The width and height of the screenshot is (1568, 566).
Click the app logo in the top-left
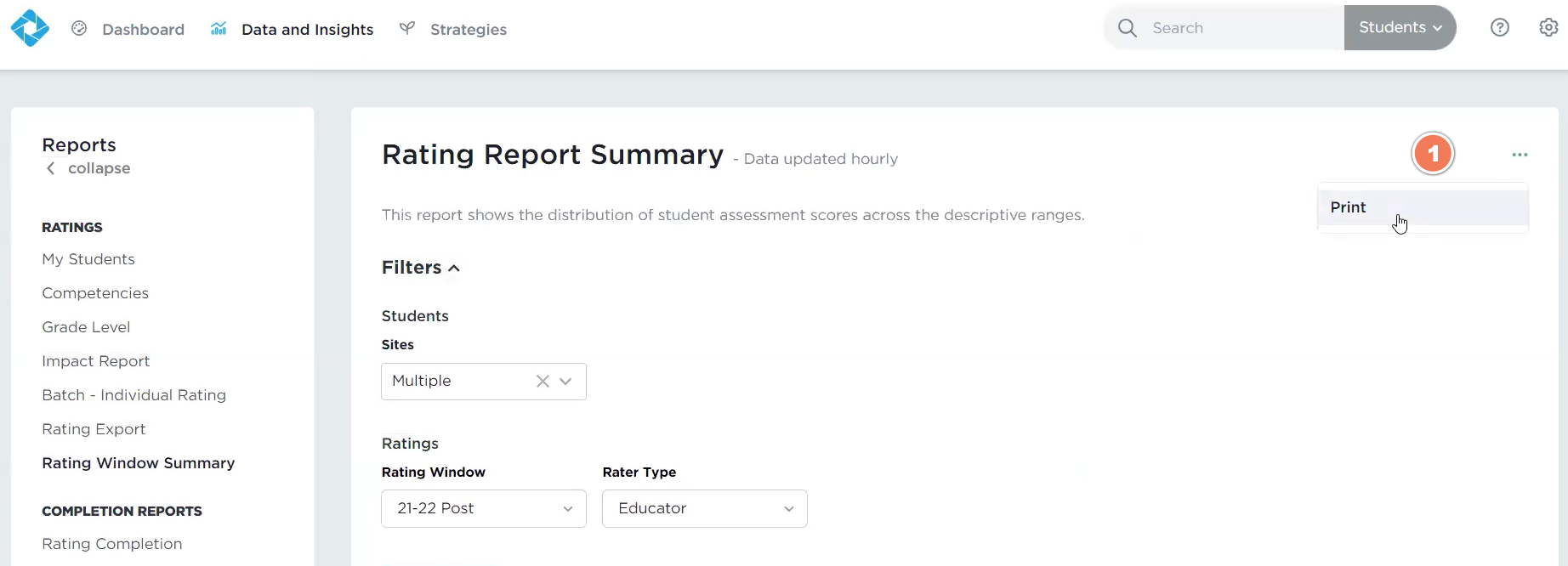point(30,28)
